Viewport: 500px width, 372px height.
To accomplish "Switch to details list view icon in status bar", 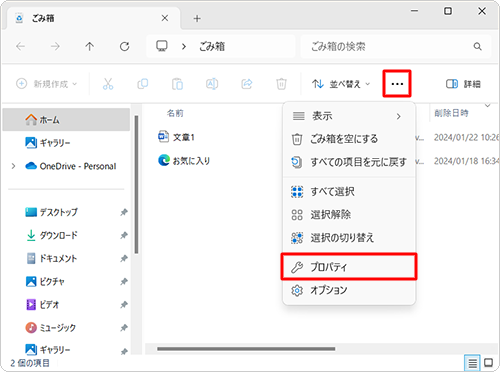I will 472,363.
